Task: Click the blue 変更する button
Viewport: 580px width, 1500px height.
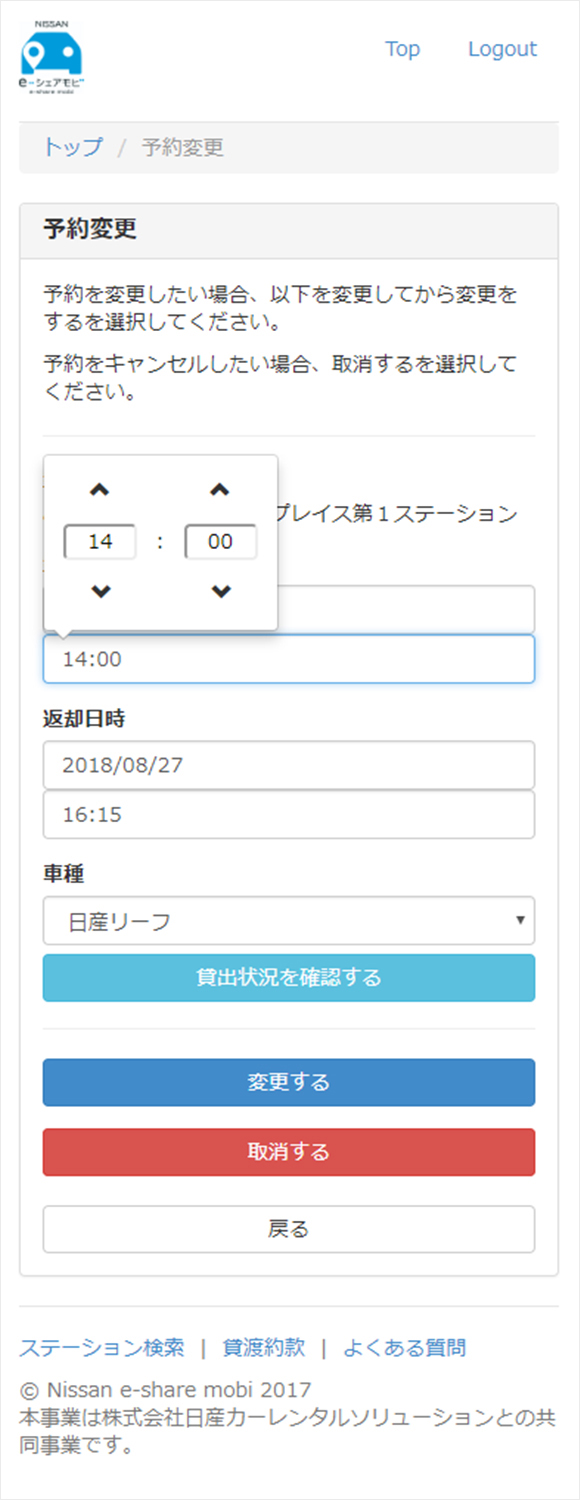Action: tap(289, 1083)
